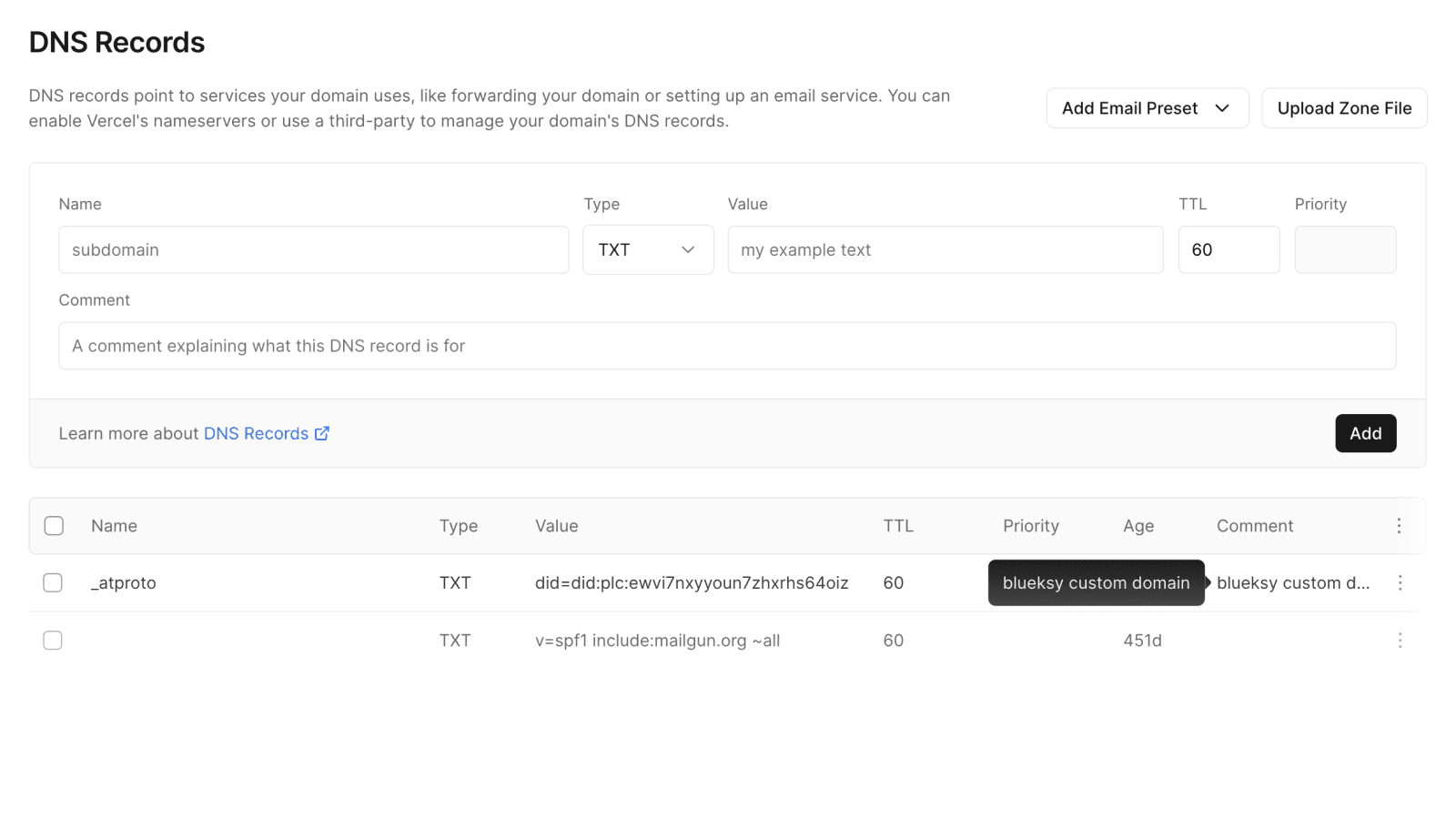Open the spf1 record options menu
The image size is (1456, 819).
[1400, 641]
